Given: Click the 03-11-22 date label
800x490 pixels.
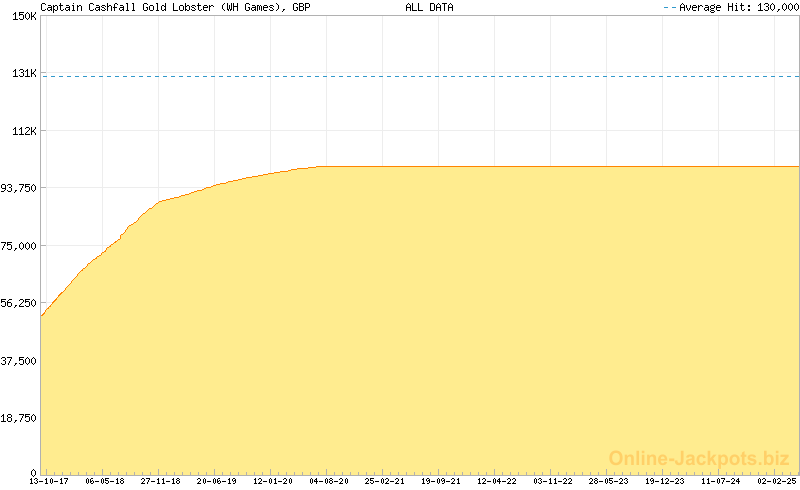Looking at the screenshot, I should (x=552, y=481).
